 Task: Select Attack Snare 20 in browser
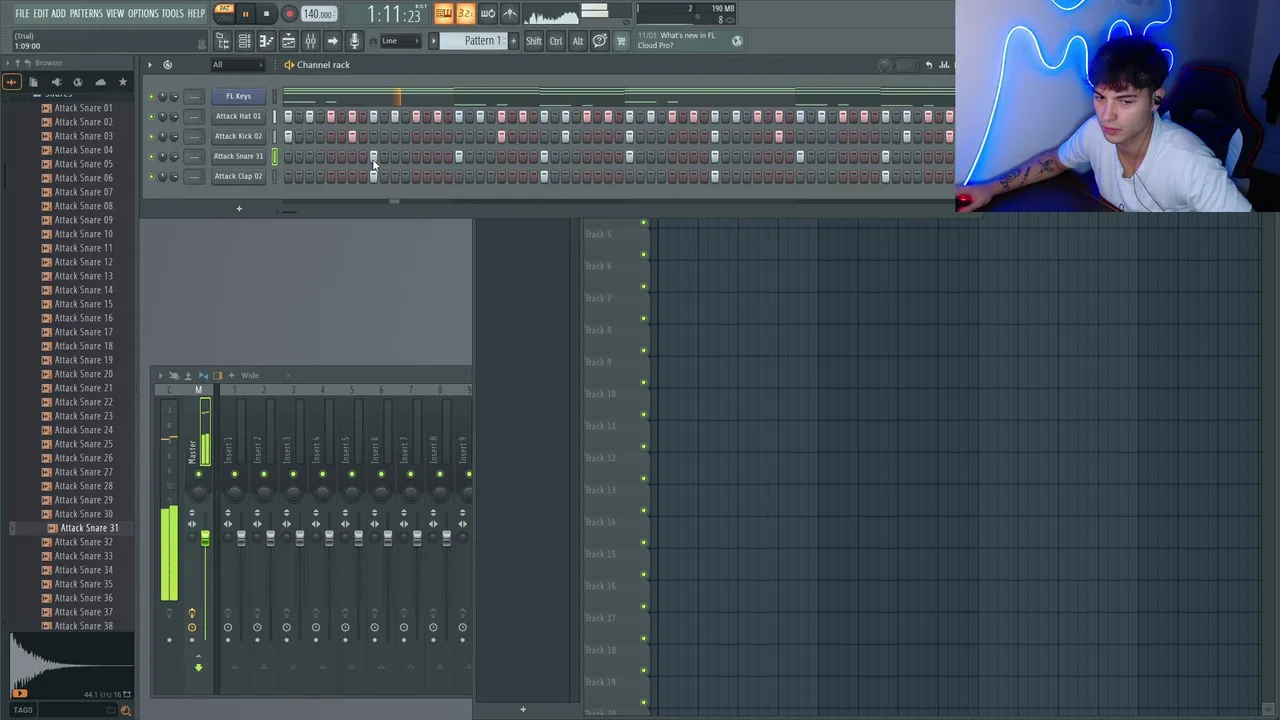coord(76,374)
